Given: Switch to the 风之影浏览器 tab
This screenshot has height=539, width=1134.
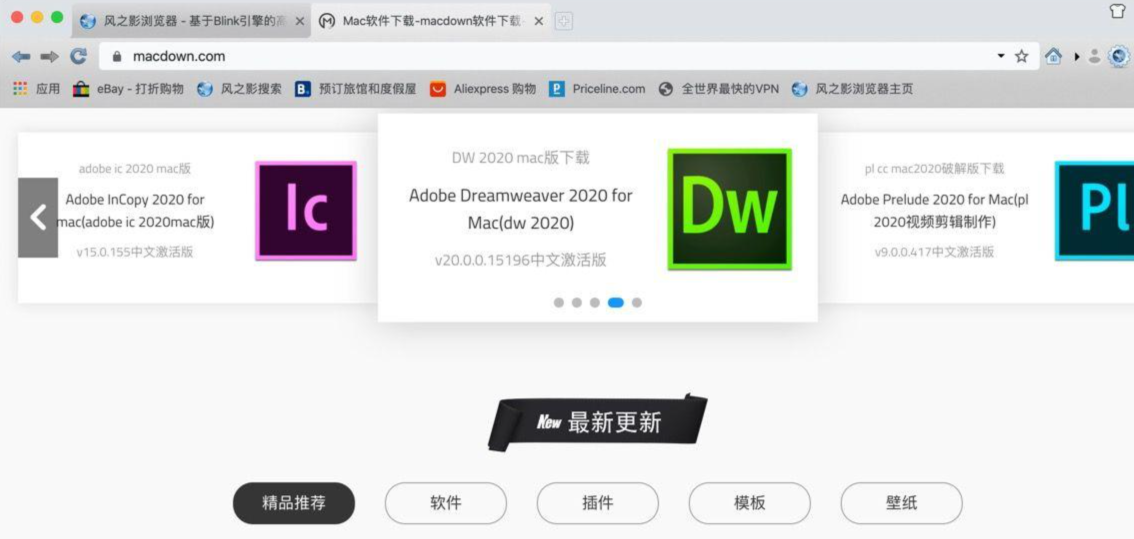Looking at the screenshot, I should 192,21.
